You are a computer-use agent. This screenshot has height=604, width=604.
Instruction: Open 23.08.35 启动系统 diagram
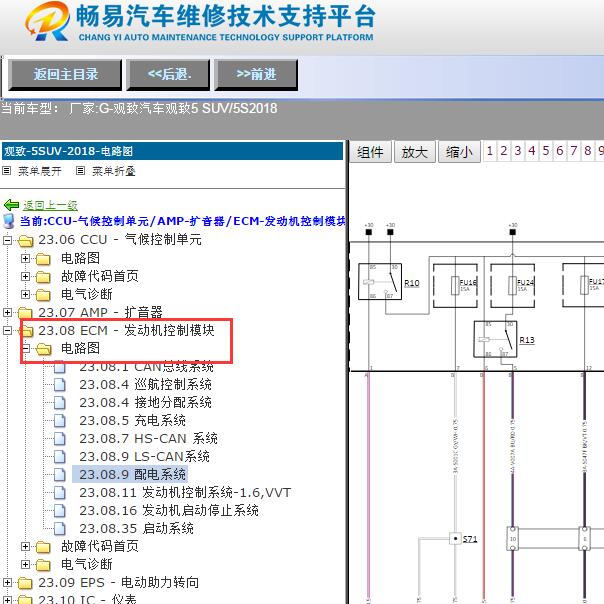pyautogui.click(x=136, y=528)
